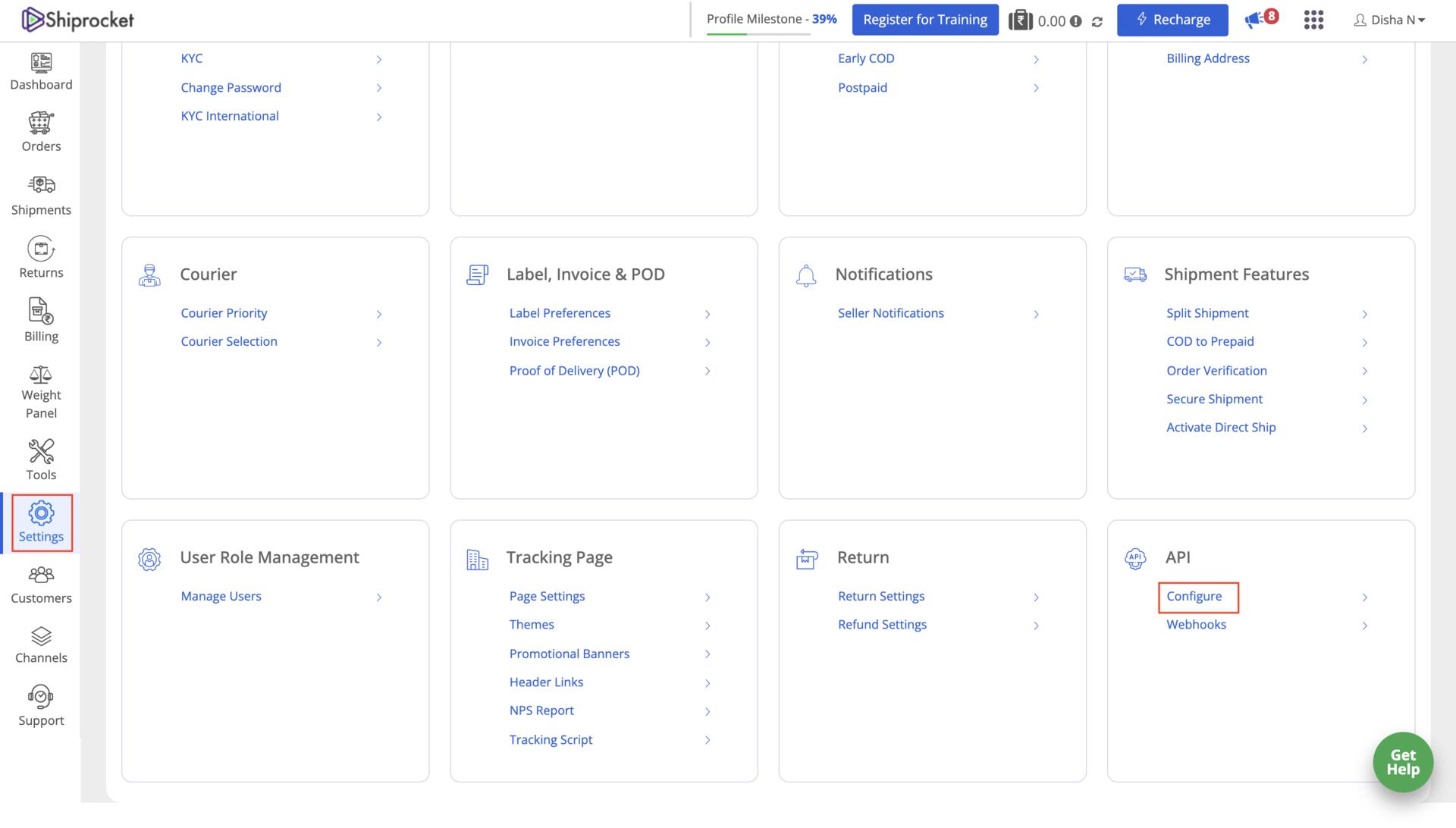Image resolution: width=1456 pixels, height=828 pixels.
Task: Open Customers icon in sidebar
Action: 41,575
